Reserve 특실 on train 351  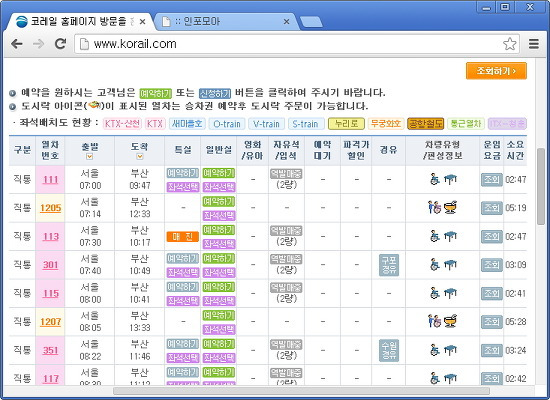coord(182,344)
